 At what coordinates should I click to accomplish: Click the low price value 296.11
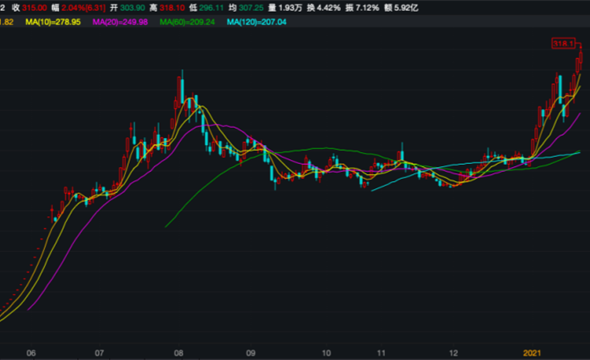pyautogui.click(x=211, y=8)
